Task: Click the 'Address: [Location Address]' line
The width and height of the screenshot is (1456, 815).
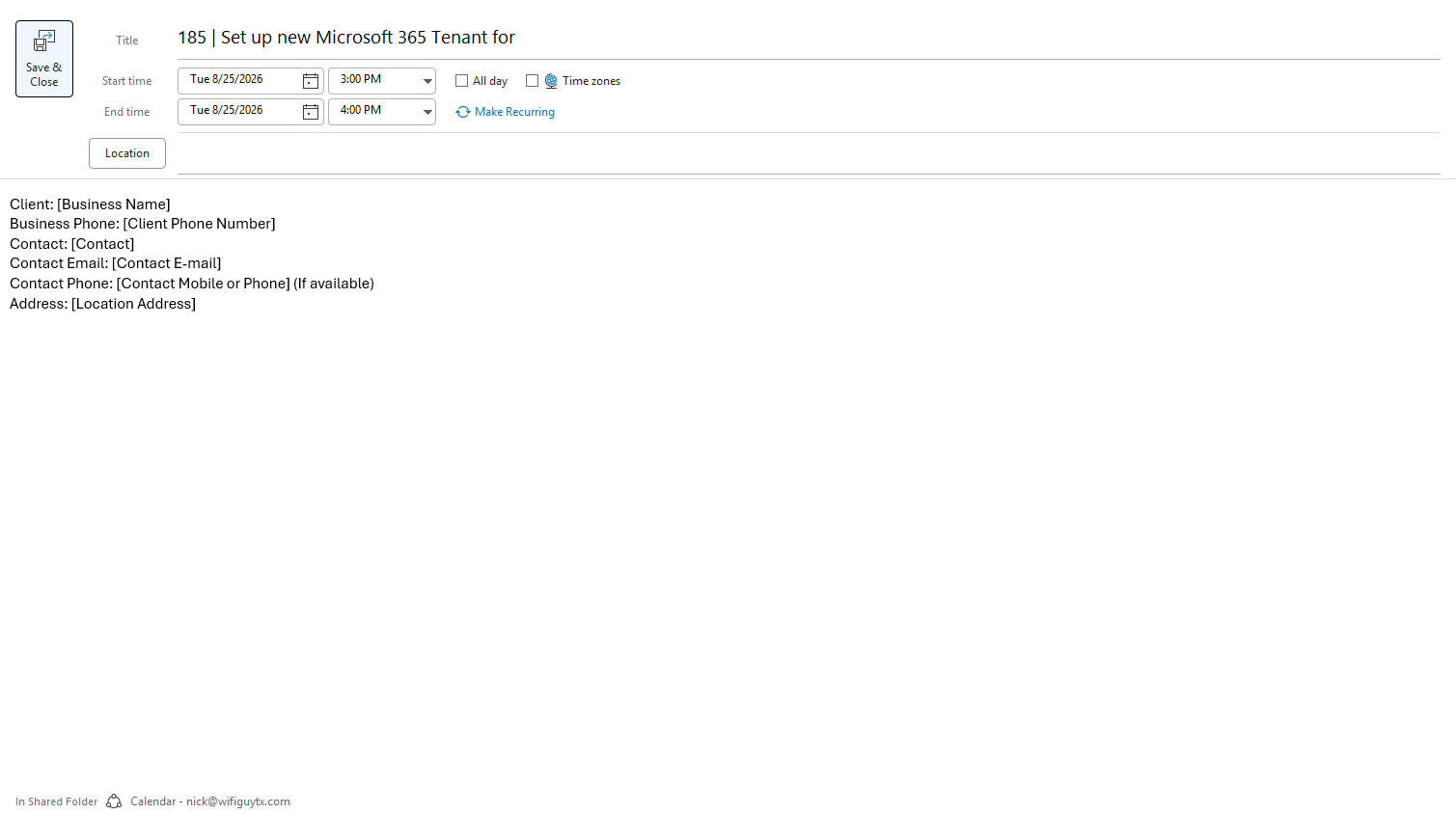Action: 102,304
